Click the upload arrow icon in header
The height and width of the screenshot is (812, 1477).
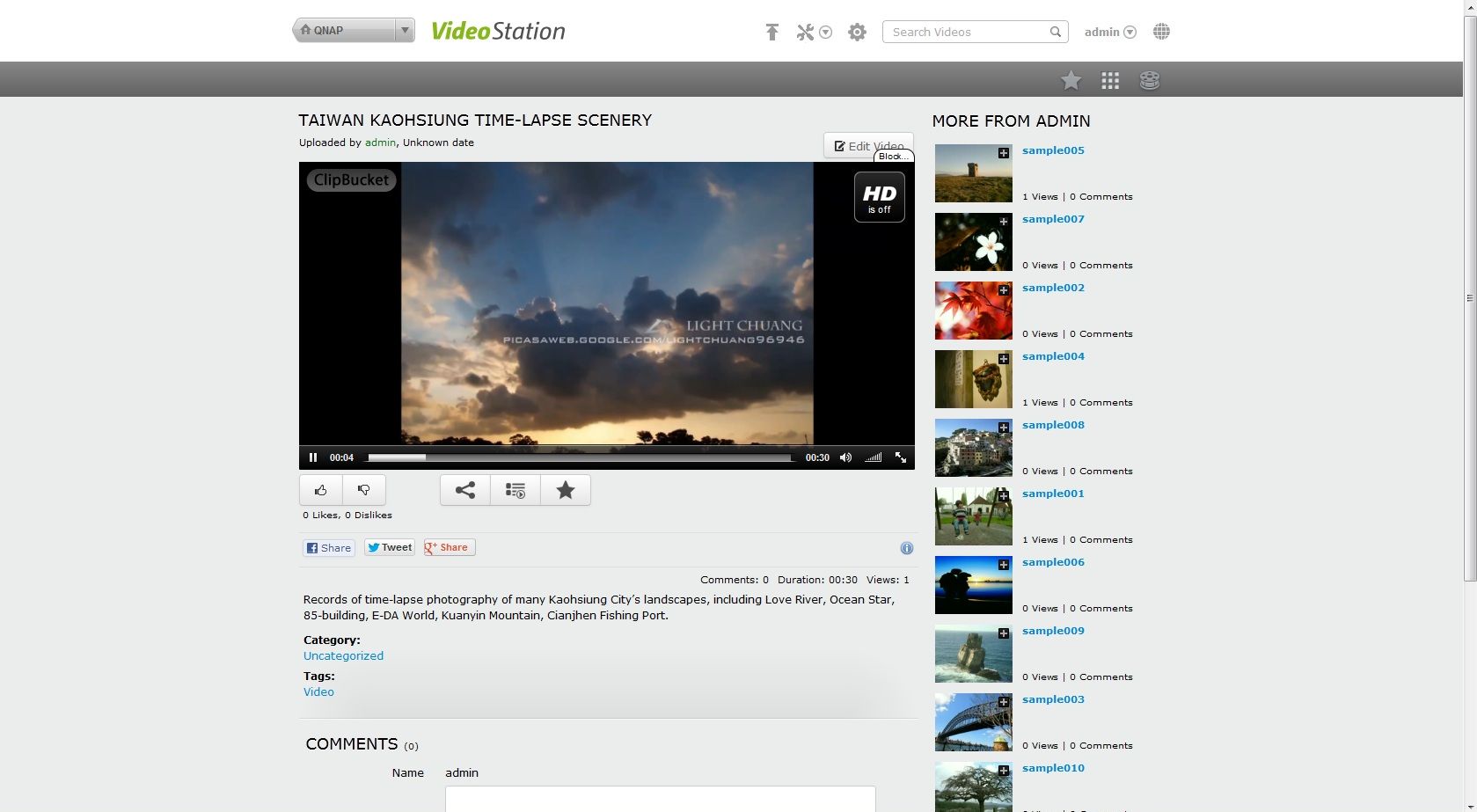click(771, 33)
